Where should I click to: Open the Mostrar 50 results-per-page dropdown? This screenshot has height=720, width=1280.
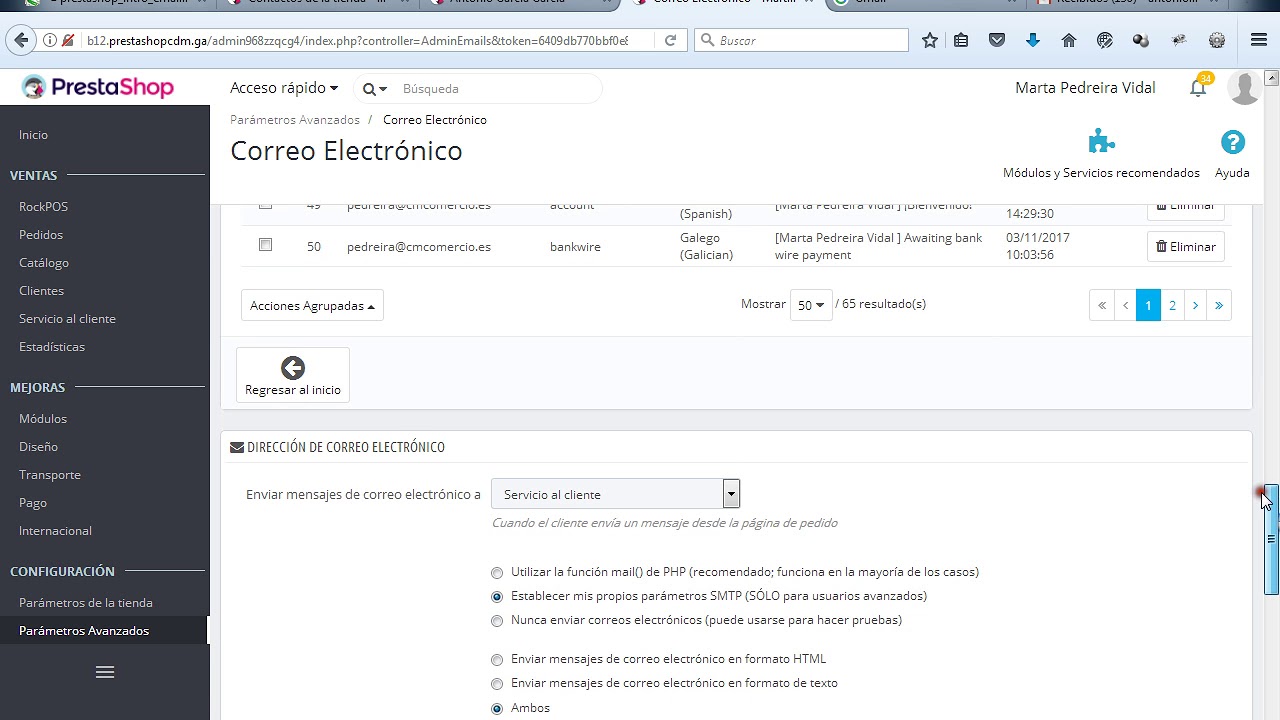[x=811, y=305]
